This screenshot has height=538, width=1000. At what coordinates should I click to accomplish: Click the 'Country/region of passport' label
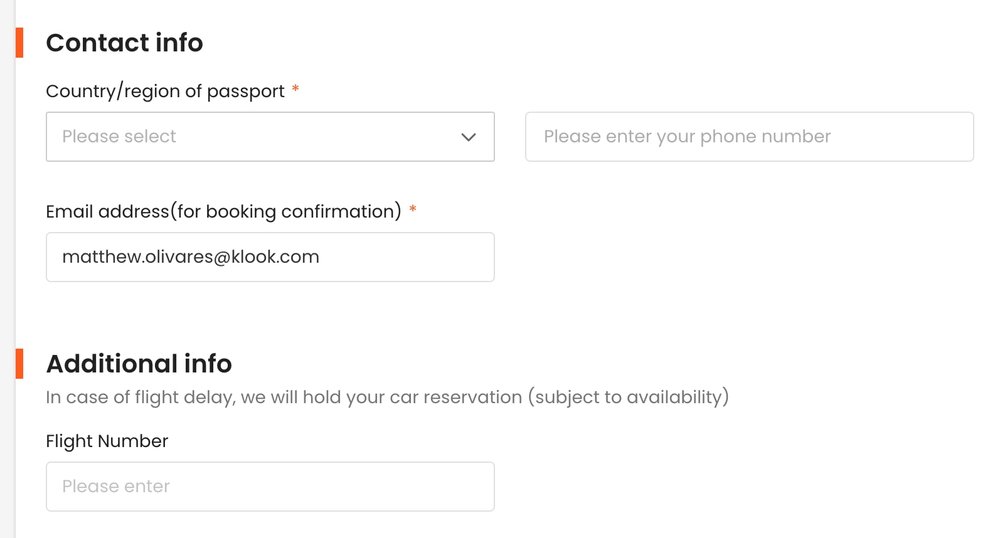click(x=165, y=91)
